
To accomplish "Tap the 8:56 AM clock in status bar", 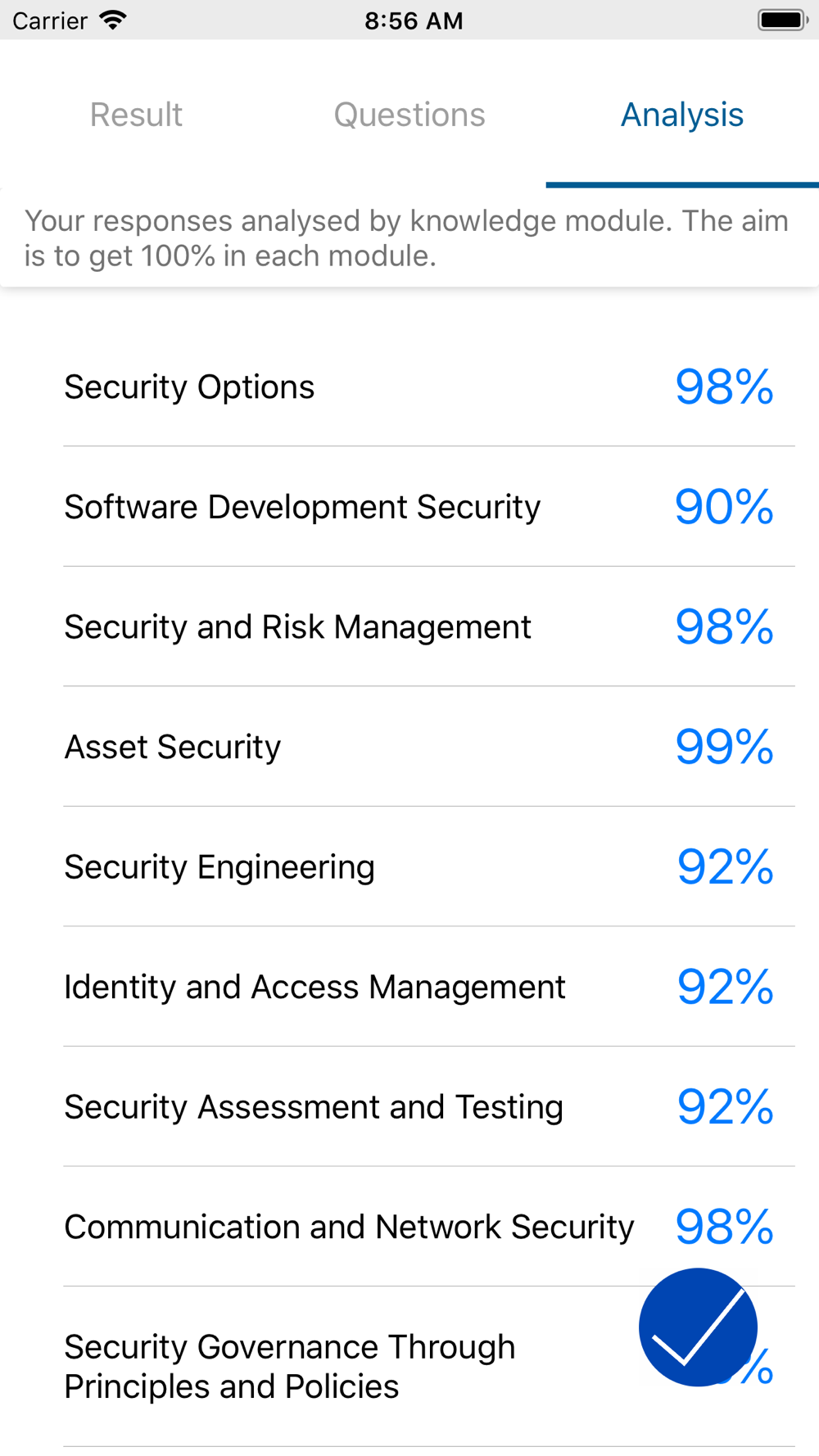I will pyautogui.click(x=414, y=20).
